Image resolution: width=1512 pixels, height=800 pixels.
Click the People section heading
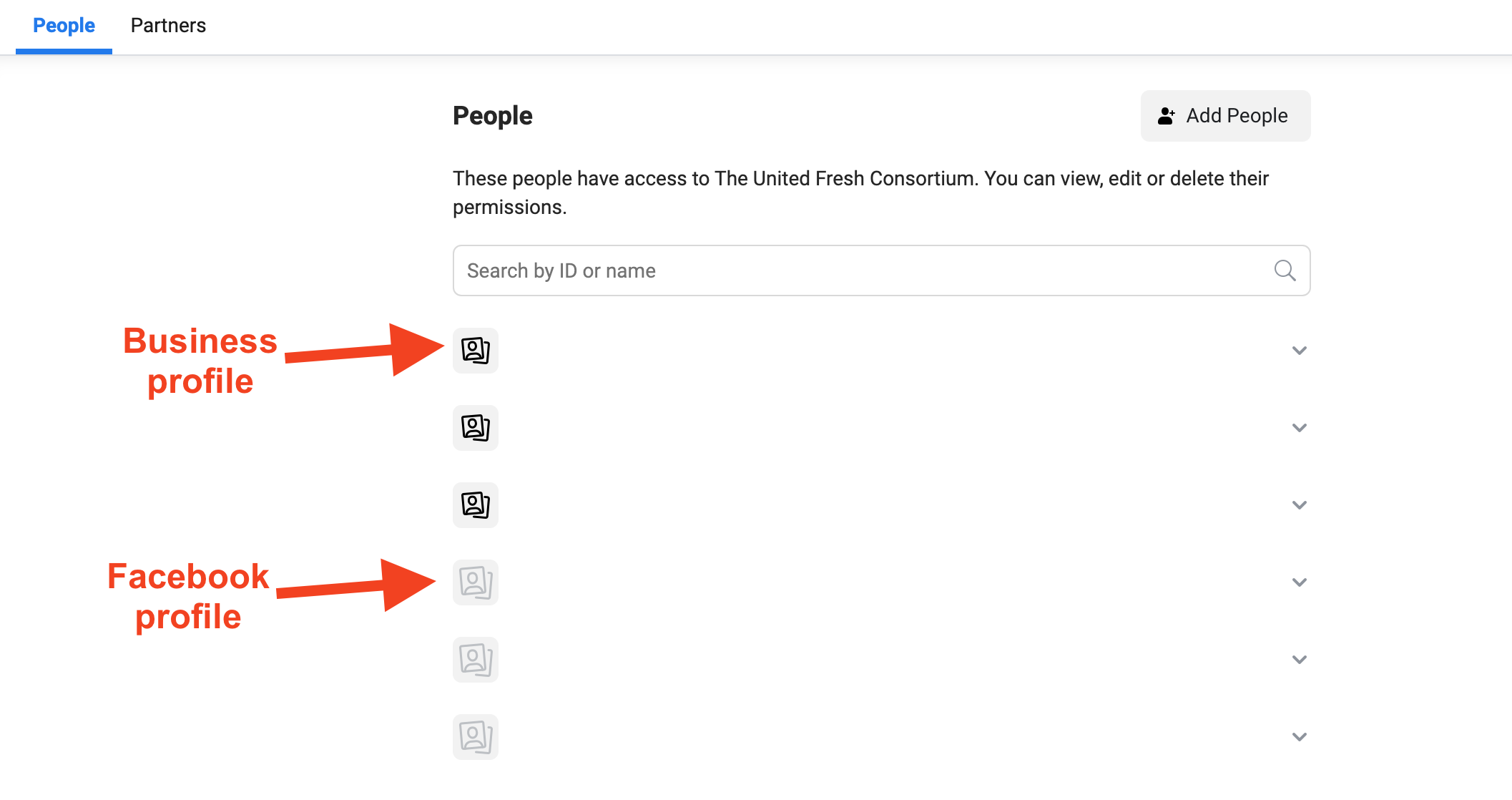[x=493, y=116]
